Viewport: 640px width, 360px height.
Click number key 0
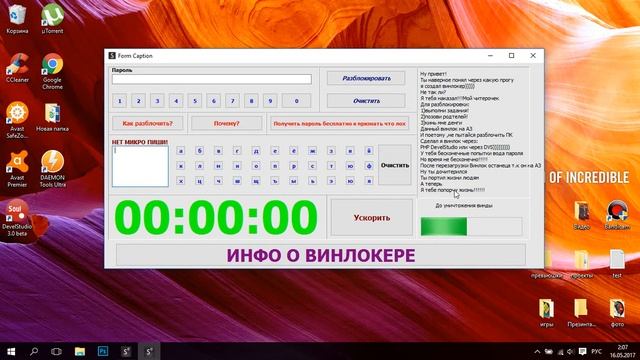coord(297,101)
